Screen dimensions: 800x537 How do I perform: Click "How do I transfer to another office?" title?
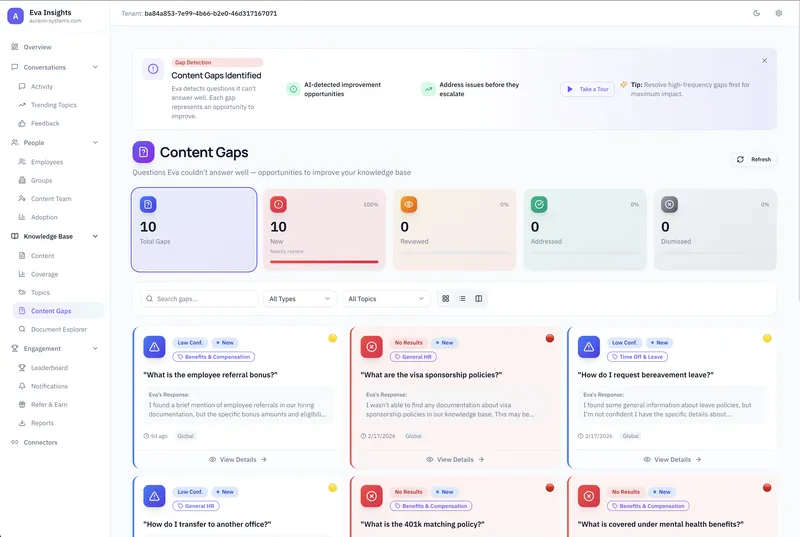click(208, 524)
